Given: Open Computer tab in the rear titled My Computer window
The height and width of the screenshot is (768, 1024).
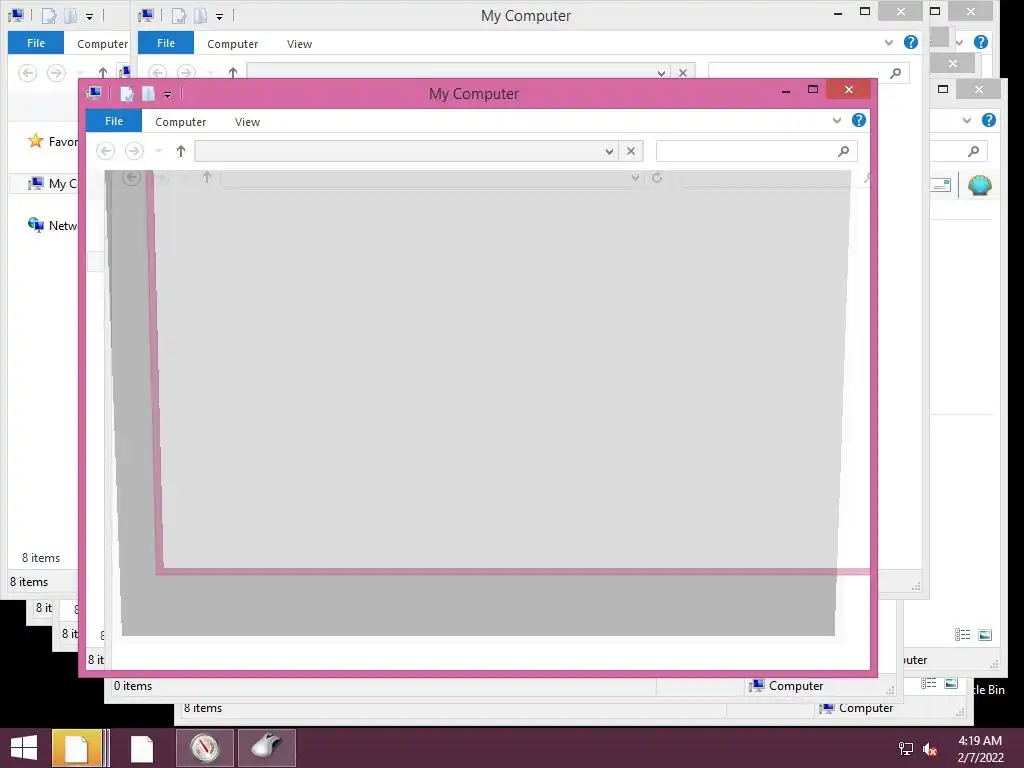Looking at the screenshot, I should [232, 44].
